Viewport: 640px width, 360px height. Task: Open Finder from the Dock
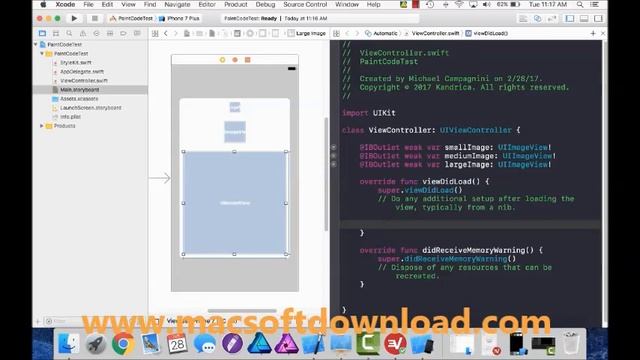coord(69,343)
